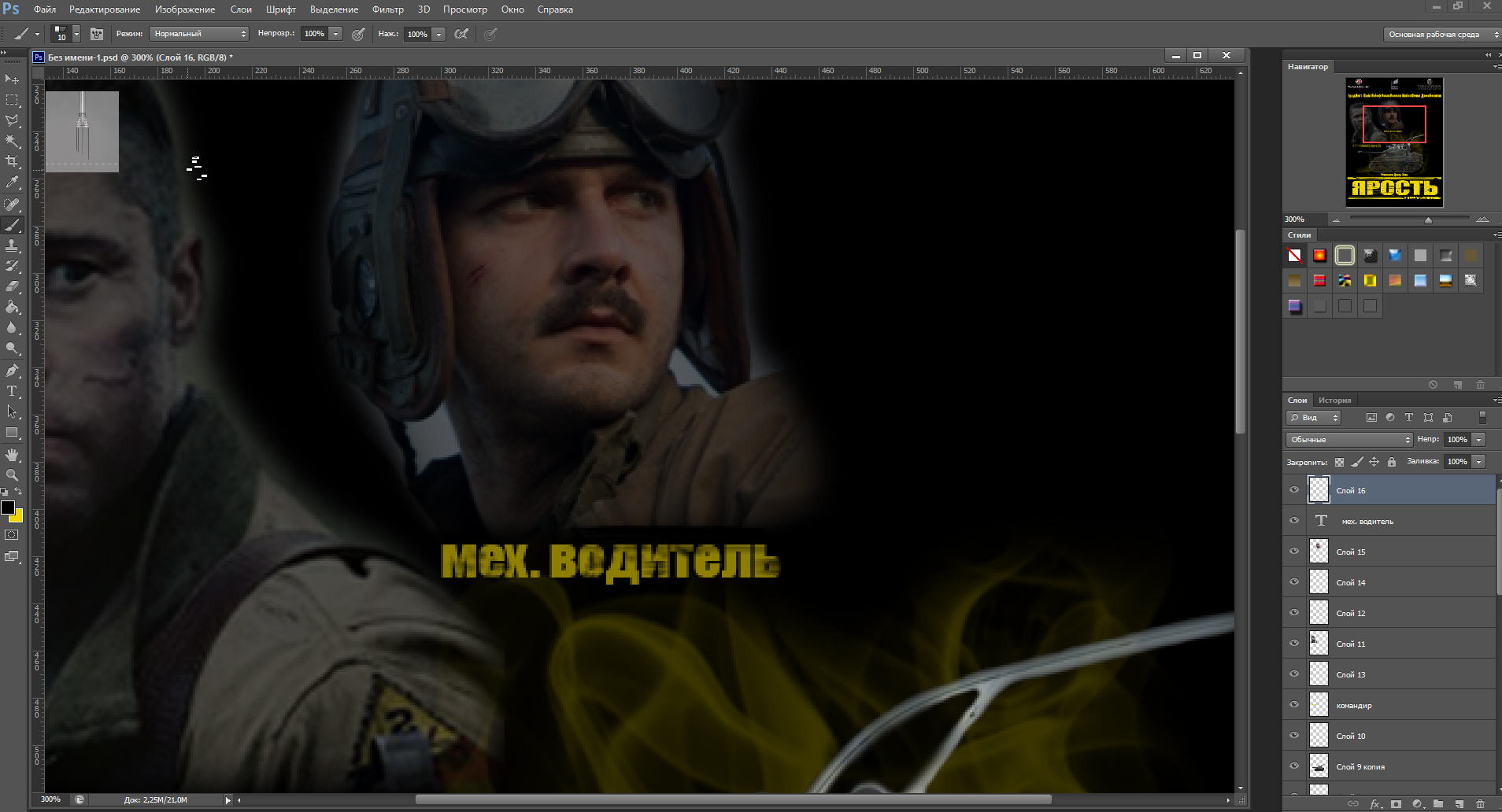Open the Выделение menu
1502x812 pixels.
(x=334, y=9)
